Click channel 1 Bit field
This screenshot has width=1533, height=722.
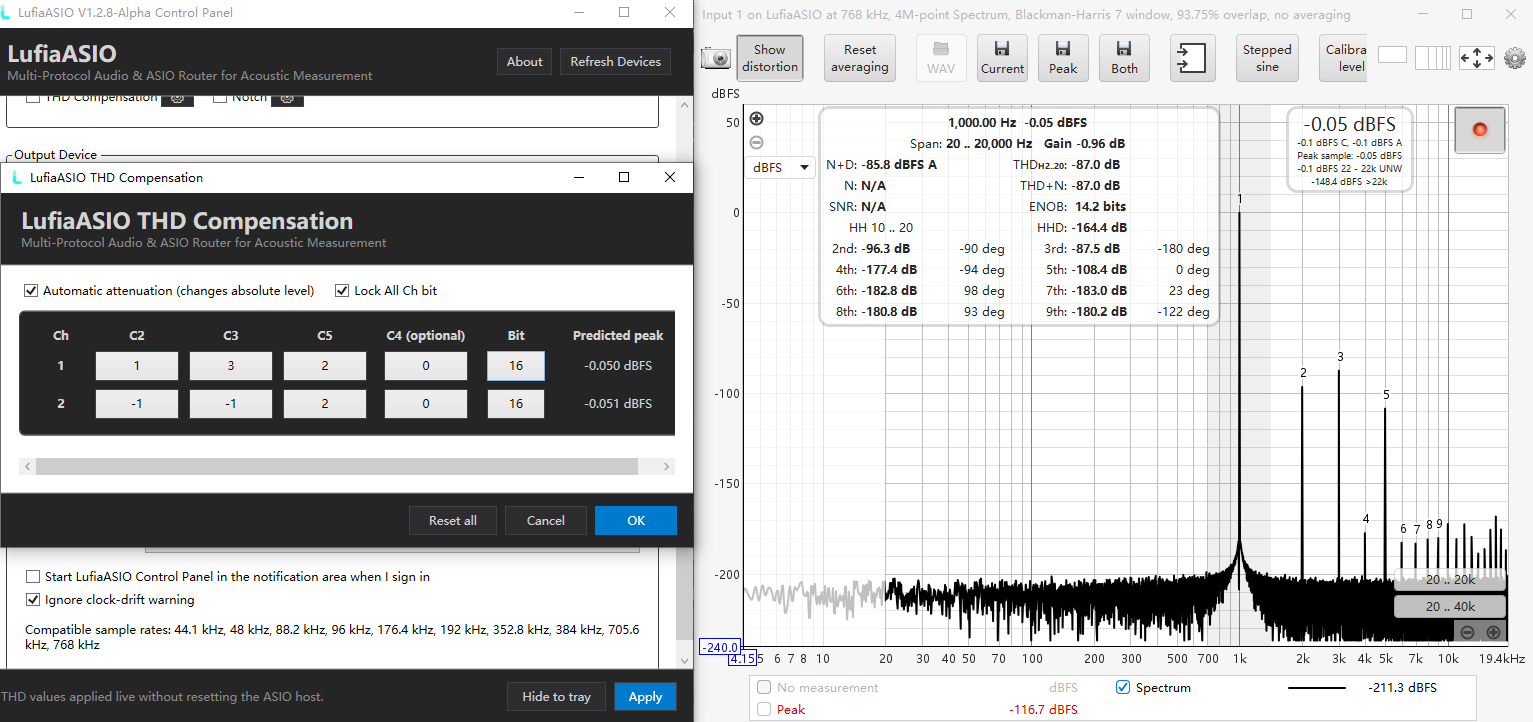[x=516, y=366]
